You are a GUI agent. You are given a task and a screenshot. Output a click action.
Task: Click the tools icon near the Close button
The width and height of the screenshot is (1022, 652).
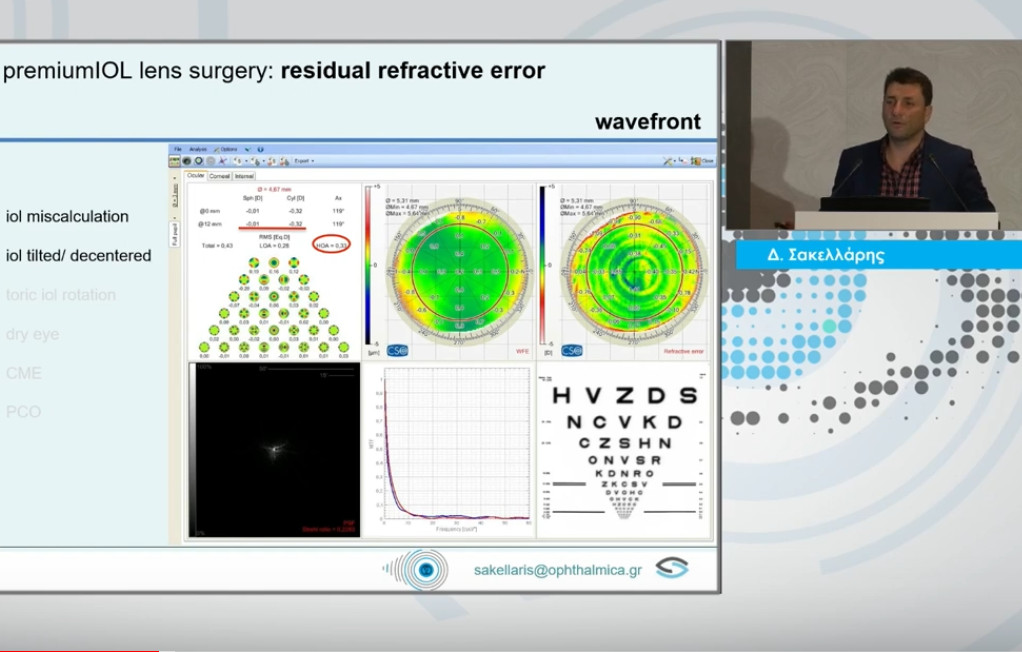coord(668,161)
